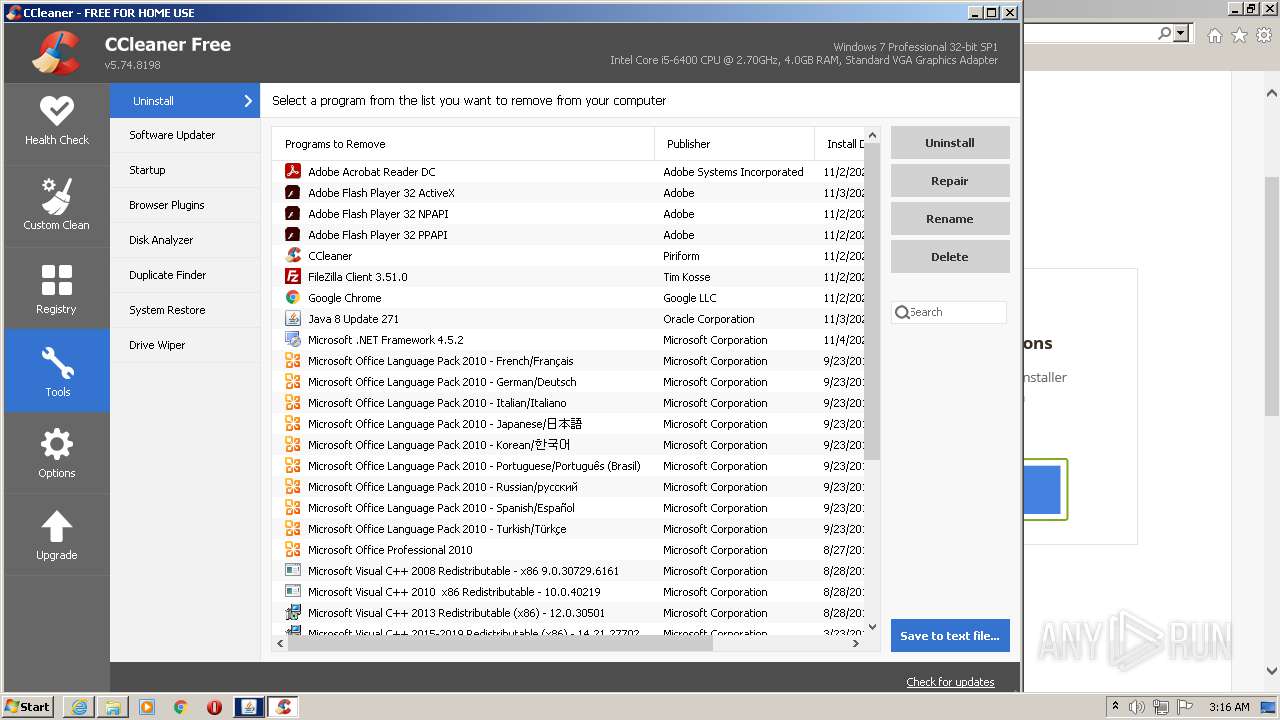
Task: Click the CCleaner logo in header
Action: (x=56, y=53)
